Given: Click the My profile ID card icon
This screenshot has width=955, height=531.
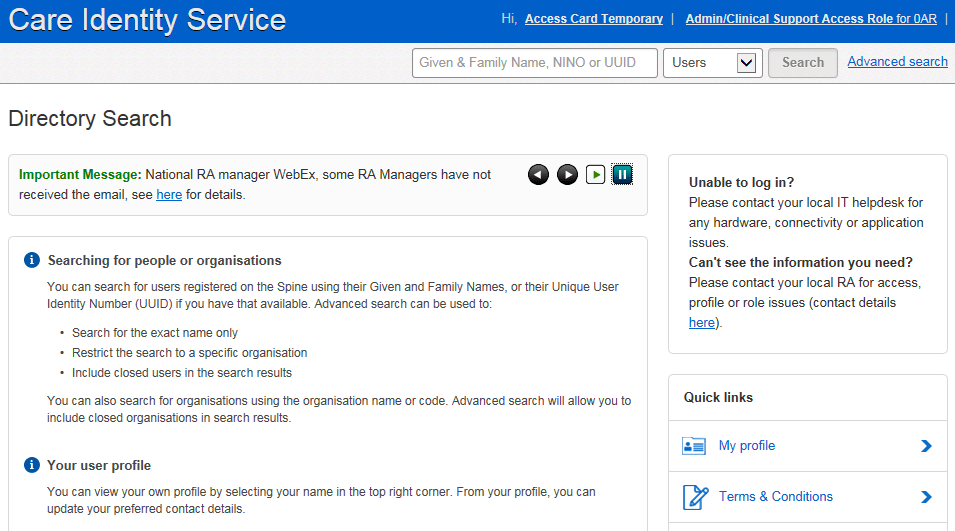Looking at the screenshot, I should (694, 446).
